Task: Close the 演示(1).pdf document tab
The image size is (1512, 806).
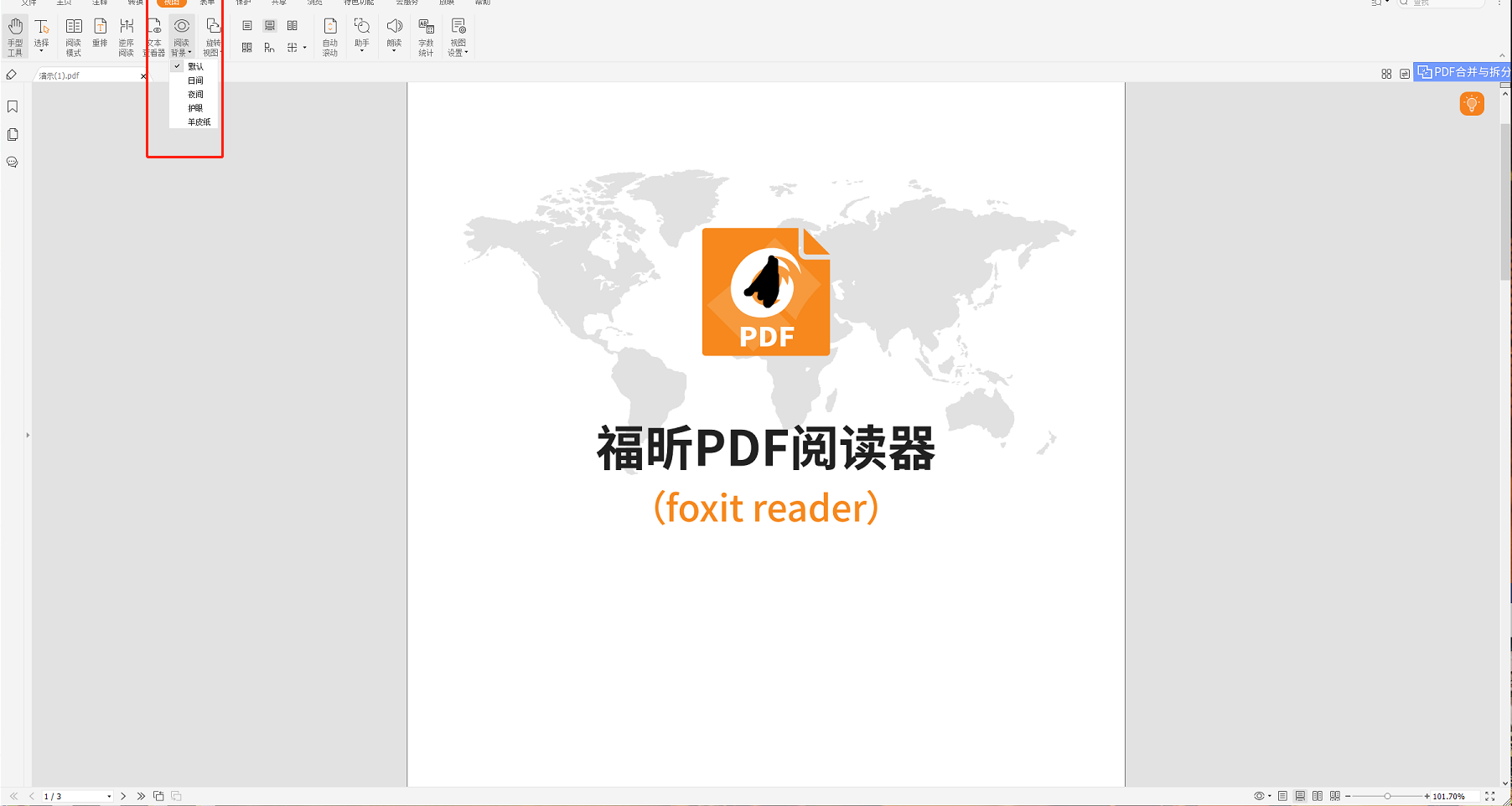Action: (x=143, y=75)
